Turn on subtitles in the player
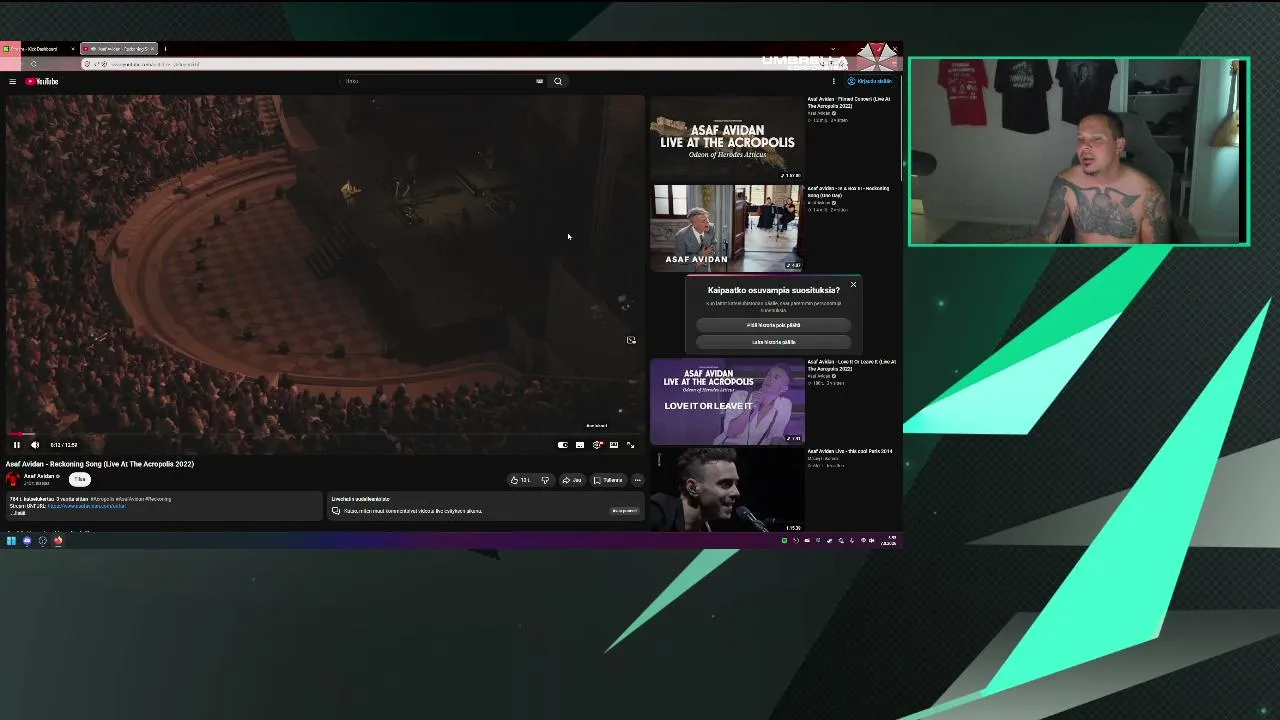The width and height of the screenshot is (1280, 720). 580,445
